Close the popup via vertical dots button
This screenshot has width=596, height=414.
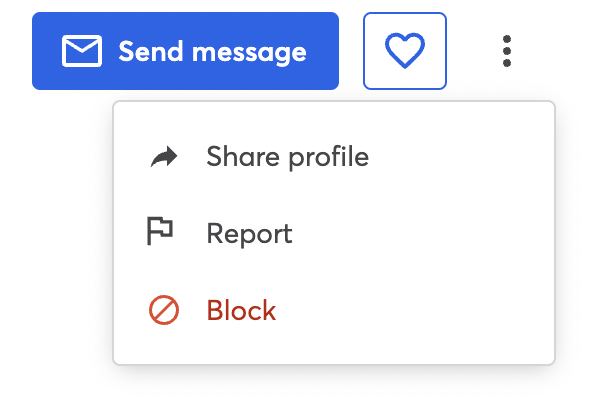point(507,51)
